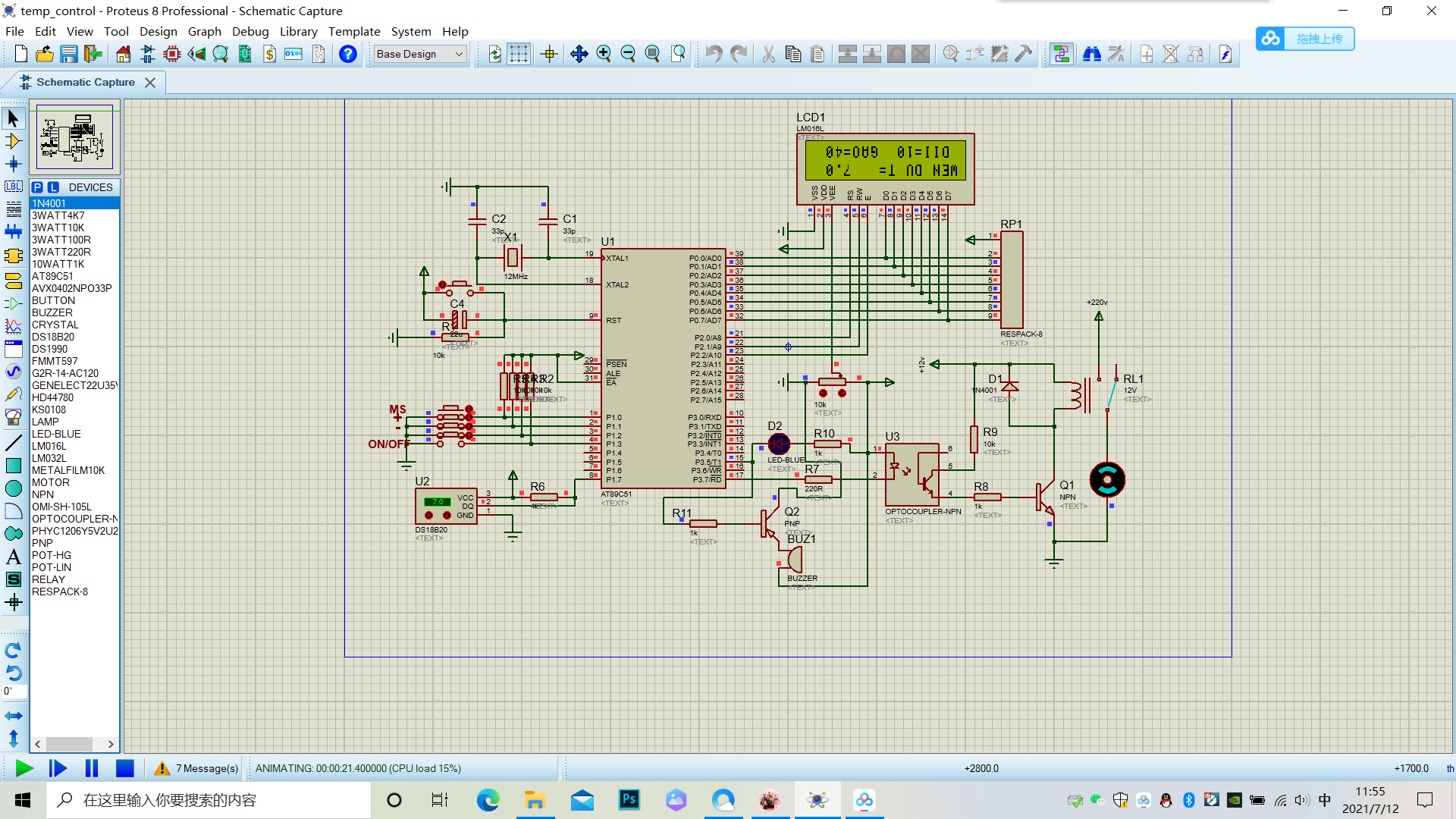The width and height of the screenshot is (1456, 819).
Task: Choose the Junction Dot mode tool
Action: (x=13, y=164)
